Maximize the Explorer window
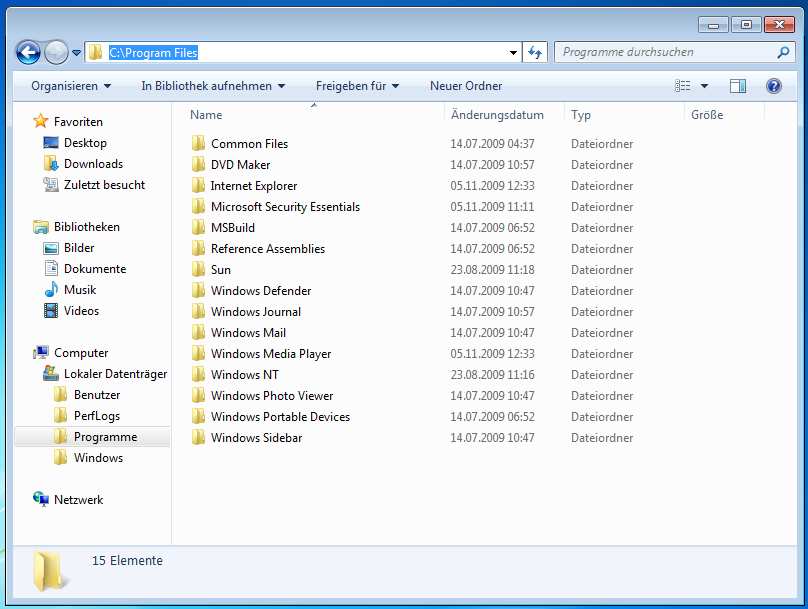The width and height of the screenshot is (808, 609). click(746, 24)
